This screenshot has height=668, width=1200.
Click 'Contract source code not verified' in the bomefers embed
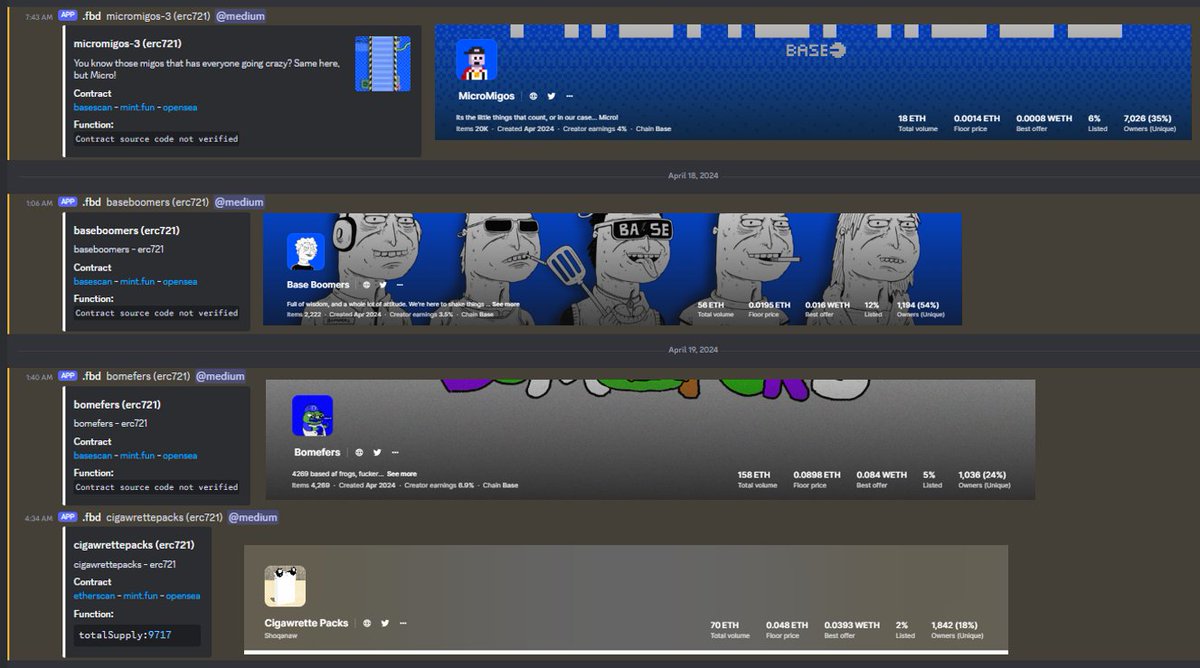(157, 487)
